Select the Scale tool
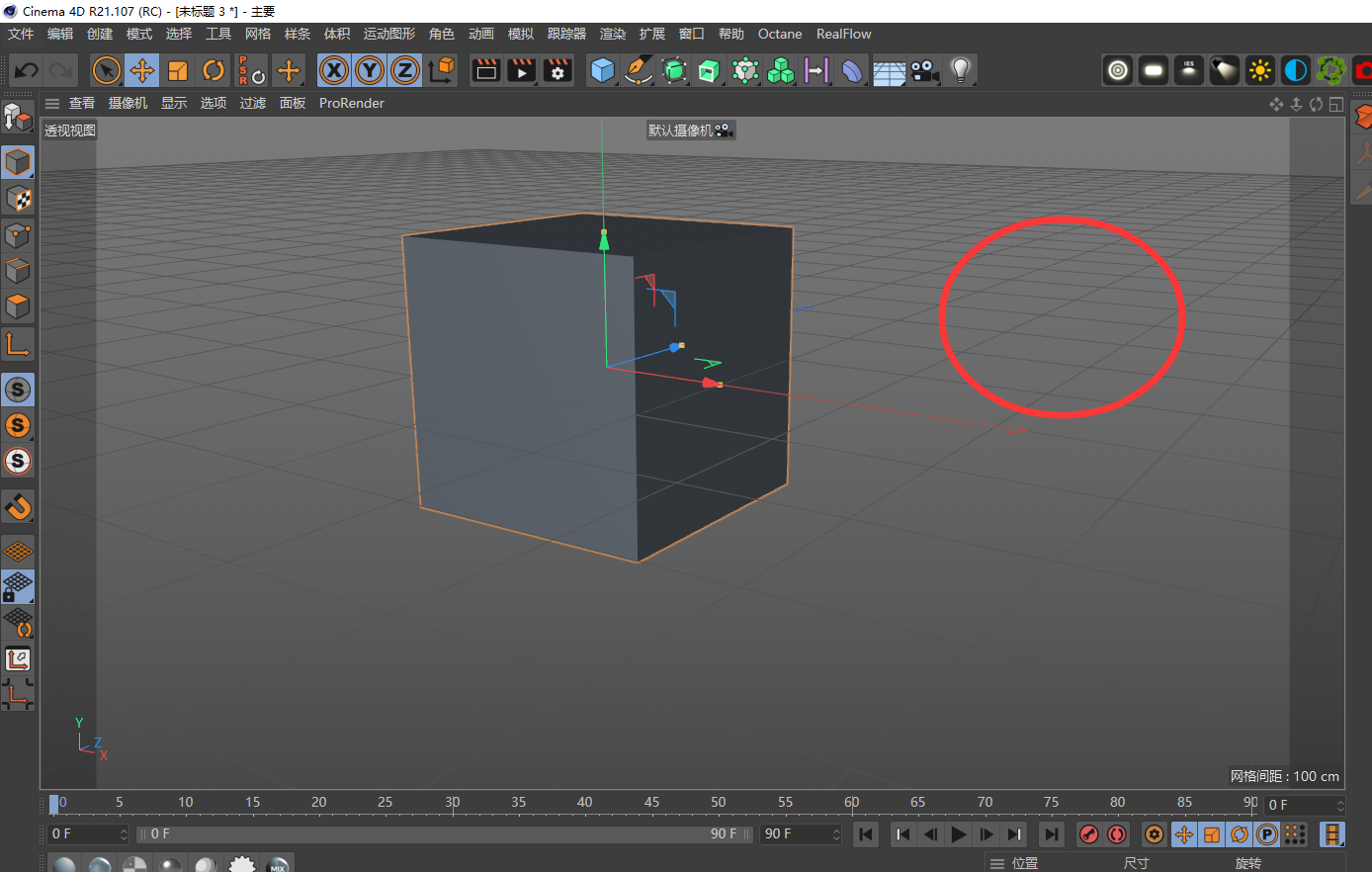Screen dimensions: 1372x872 (178, 70)
